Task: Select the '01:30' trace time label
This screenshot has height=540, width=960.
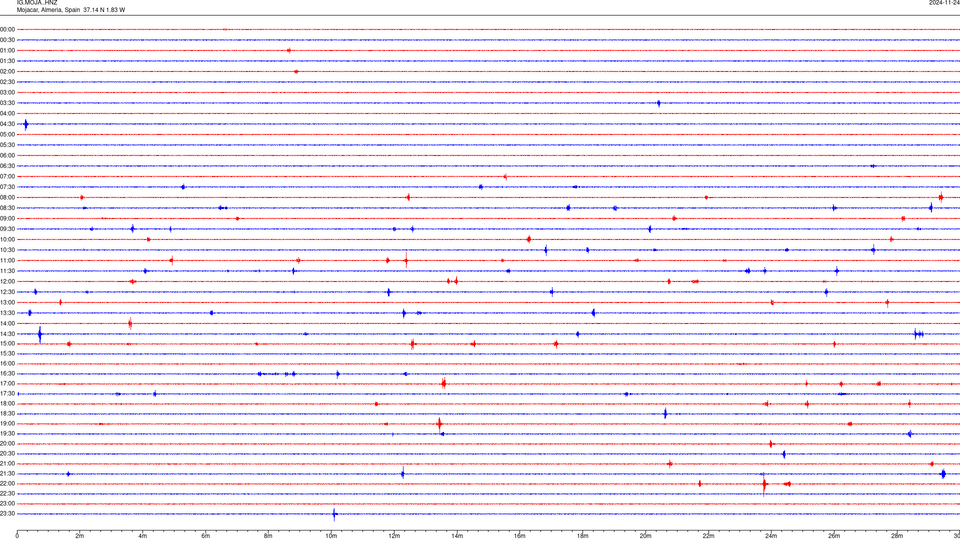Action: coord(7,61)
